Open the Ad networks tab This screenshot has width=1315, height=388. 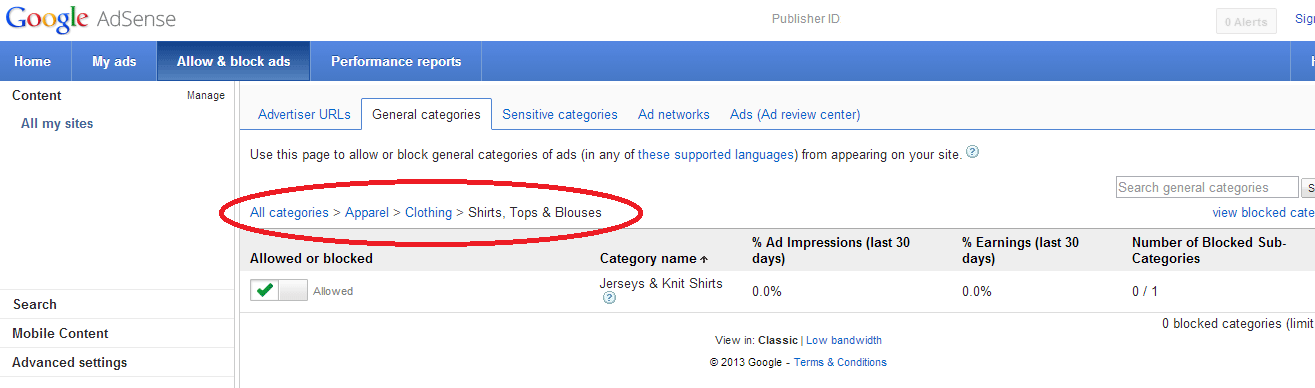(x=674, y=115)
